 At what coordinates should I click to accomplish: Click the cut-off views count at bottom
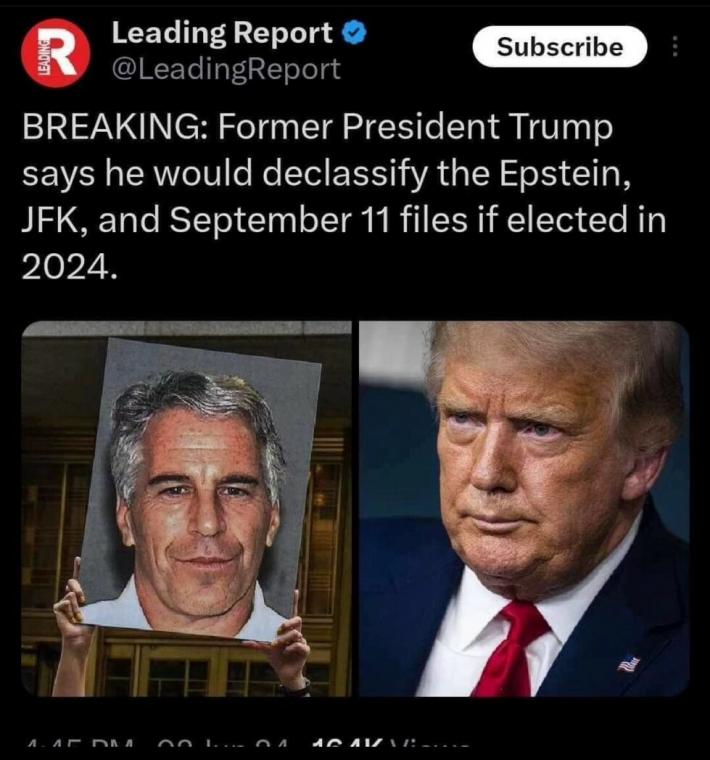point(391,756)
